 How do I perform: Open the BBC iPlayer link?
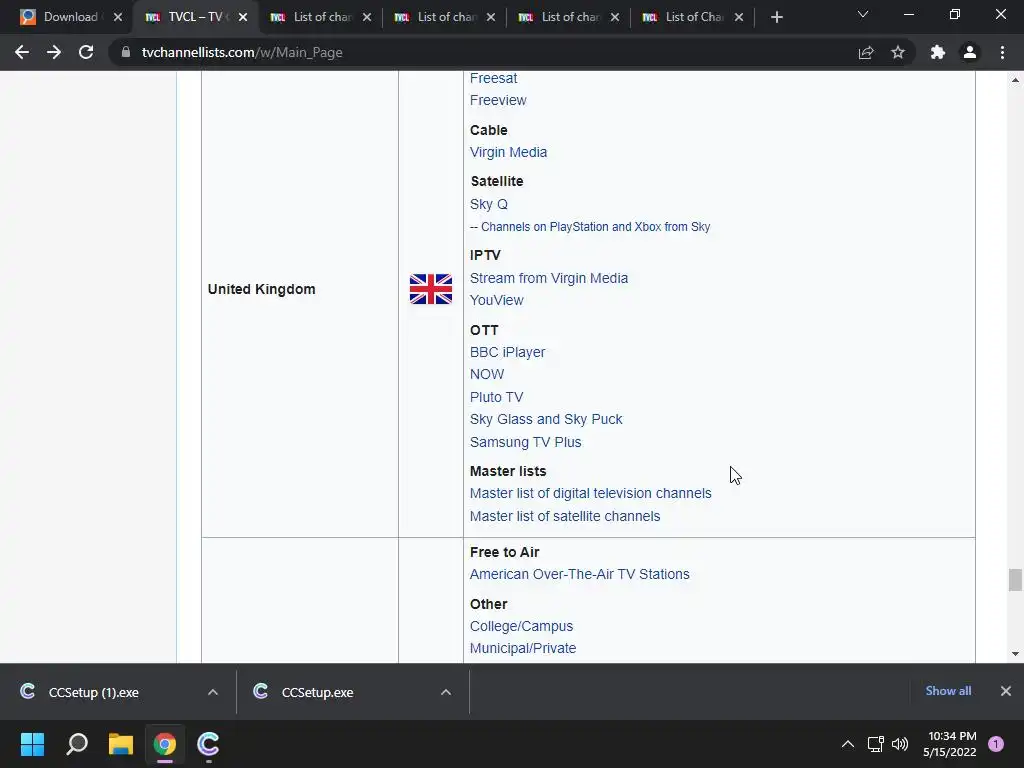coord(507,352)
